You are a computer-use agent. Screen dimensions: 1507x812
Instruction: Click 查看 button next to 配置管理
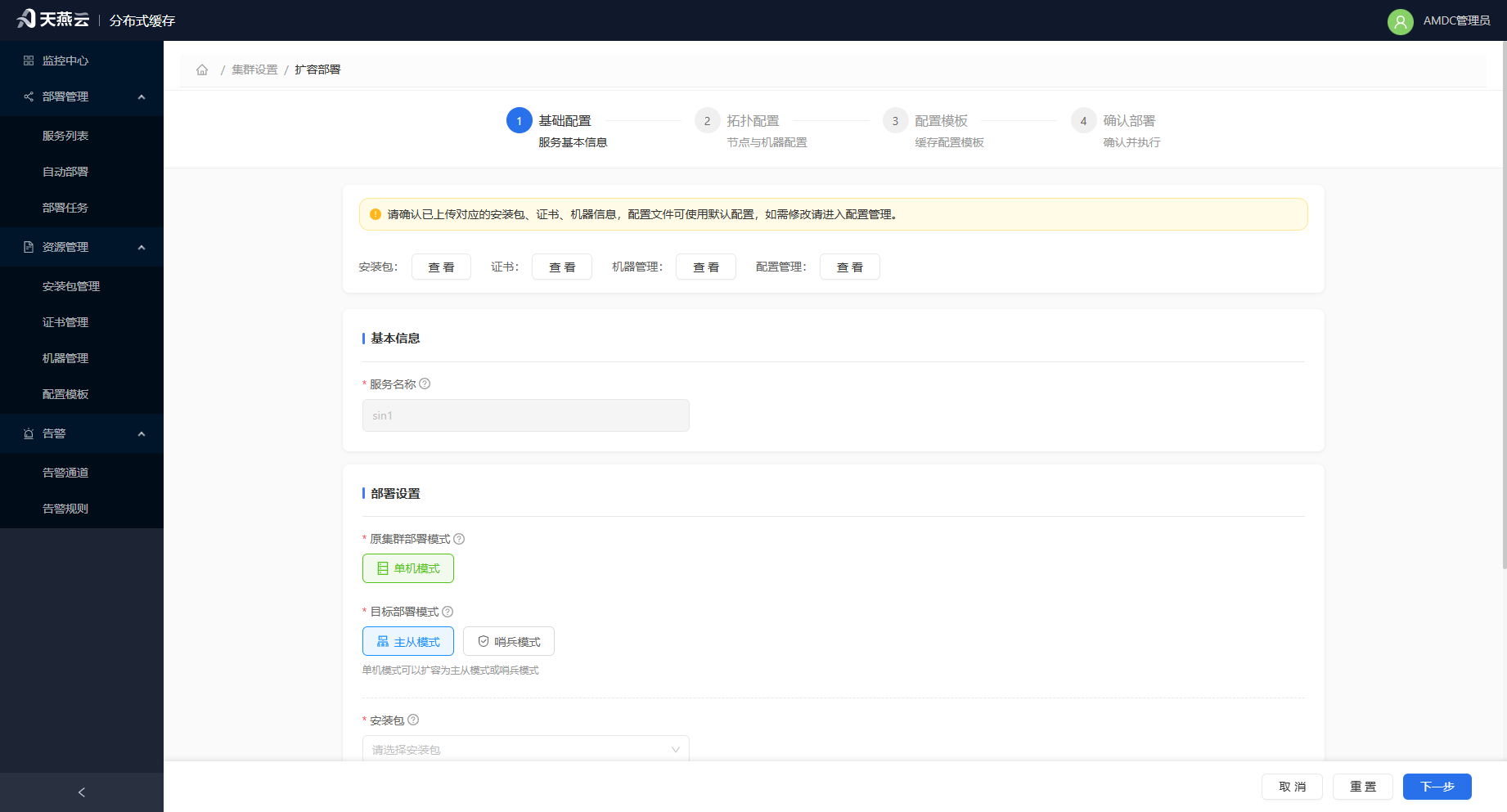pyautogui.click(x=850, y=267)
